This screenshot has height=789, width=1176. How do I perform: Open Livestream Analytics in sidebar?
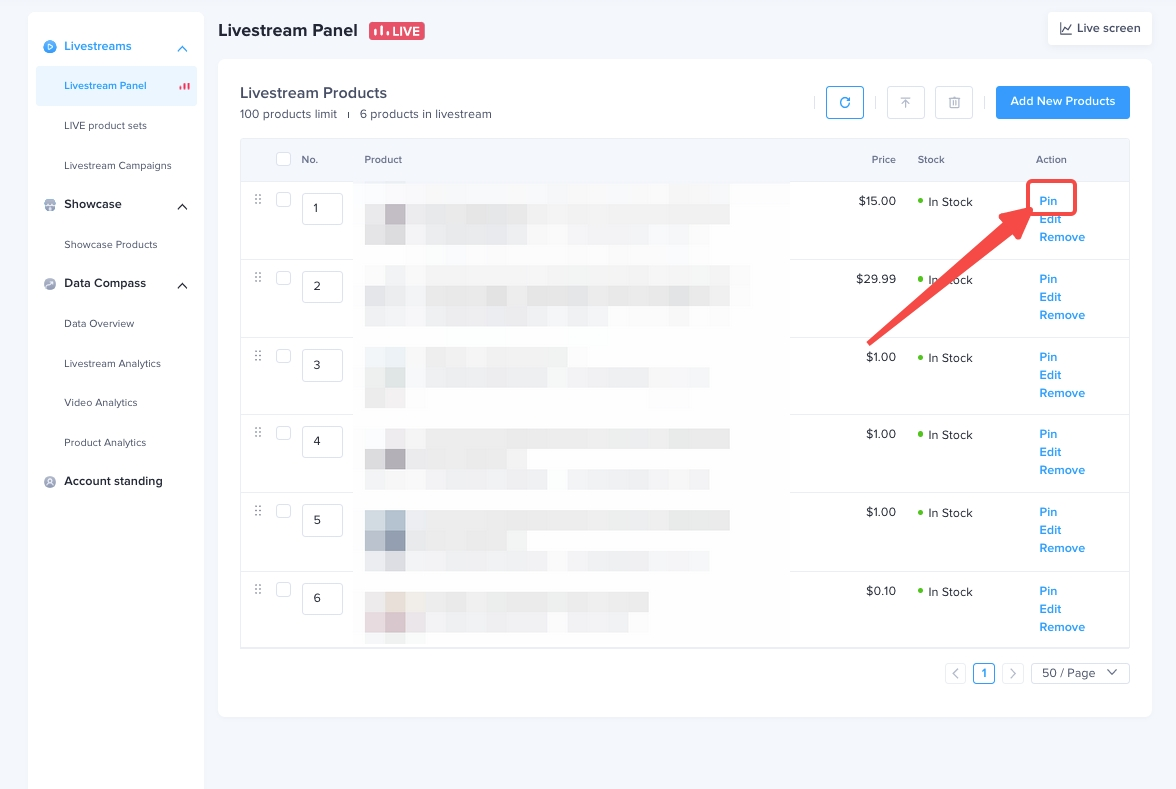[x=112, y=364]
